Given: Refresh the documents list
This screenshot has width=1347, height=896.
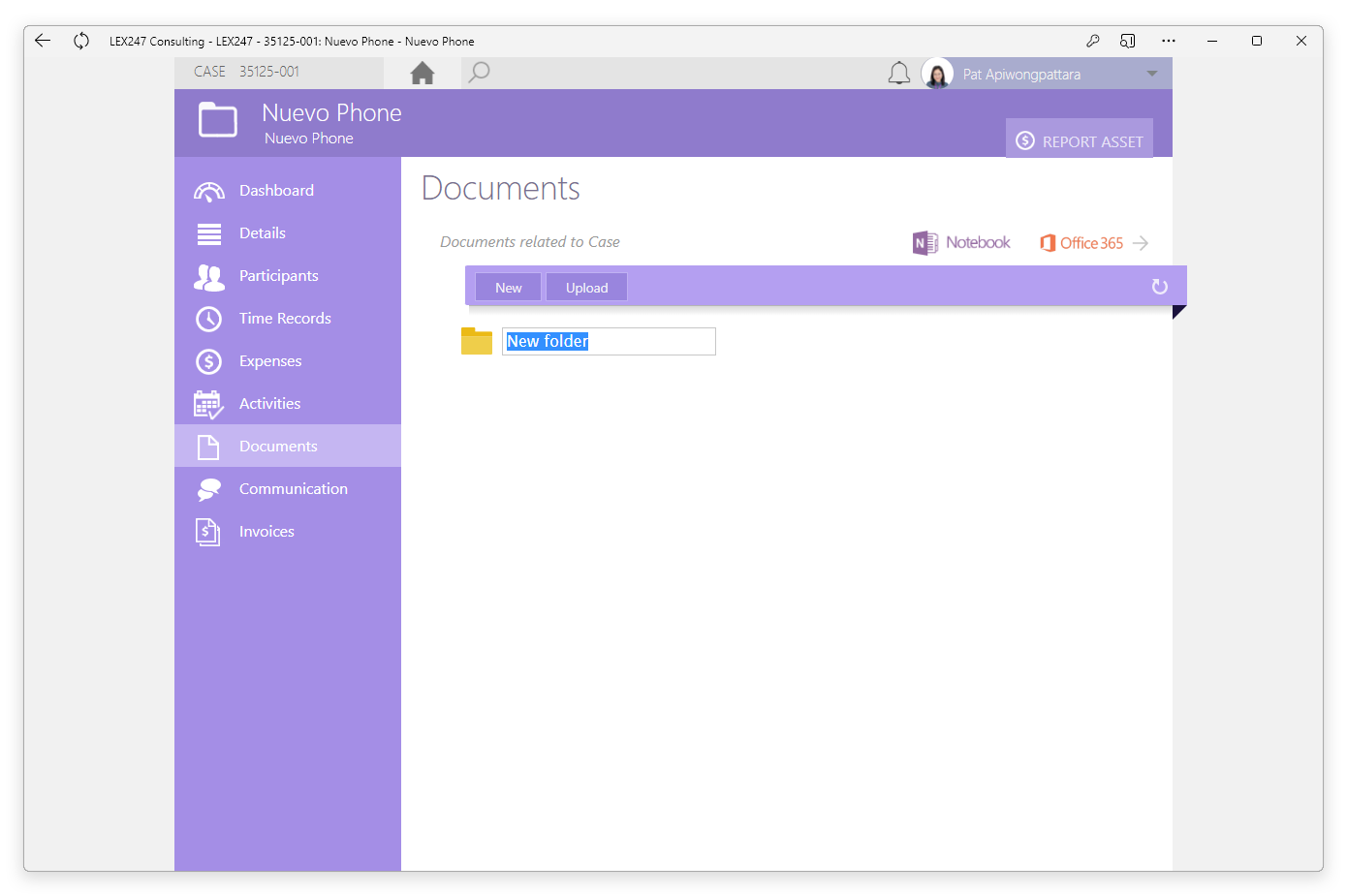Looking at the screenshot, I should click(1159, 287).
